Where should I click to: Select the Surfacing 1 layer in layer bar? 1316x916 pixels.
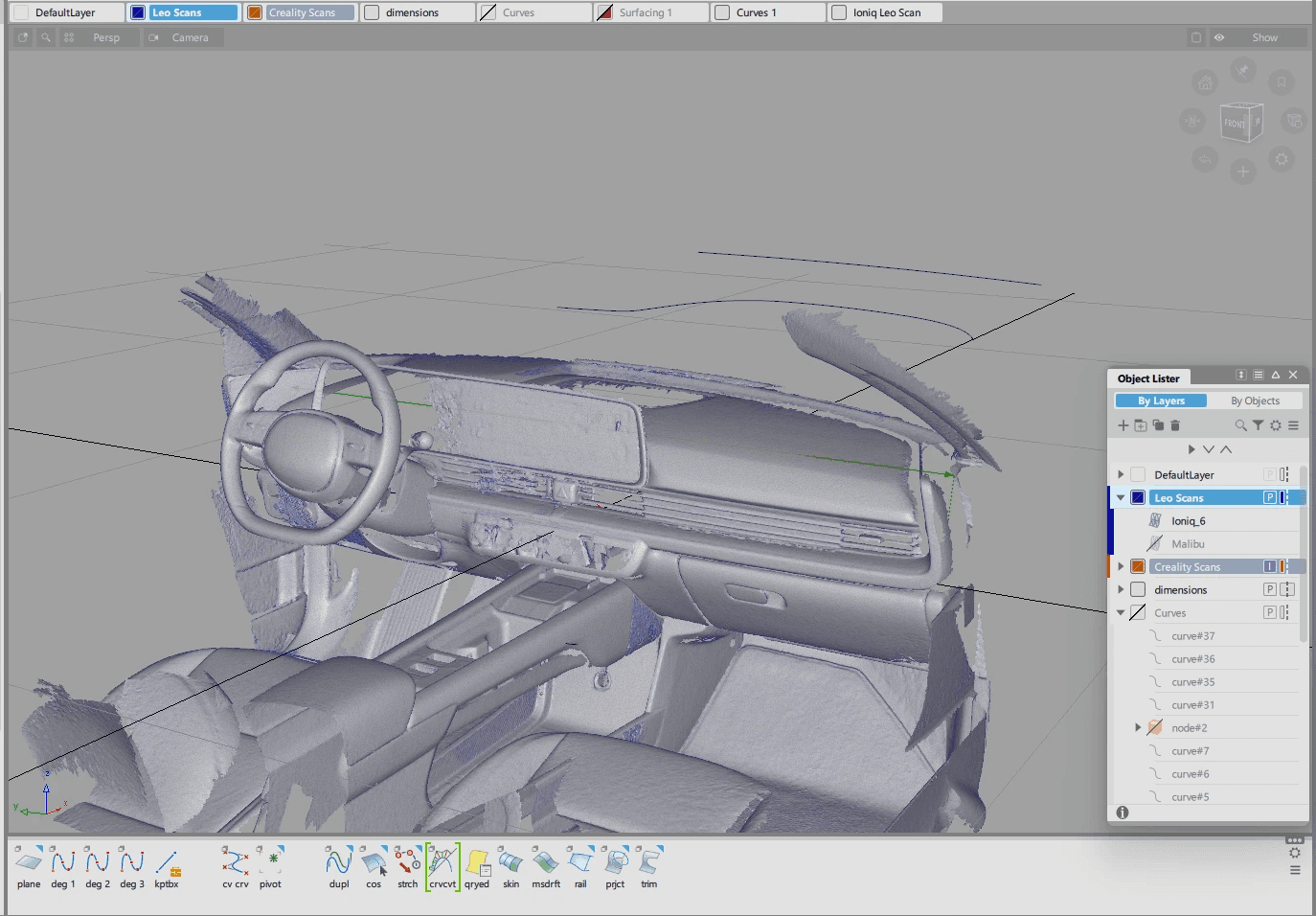pyautogui.click(x=645, y=12)
